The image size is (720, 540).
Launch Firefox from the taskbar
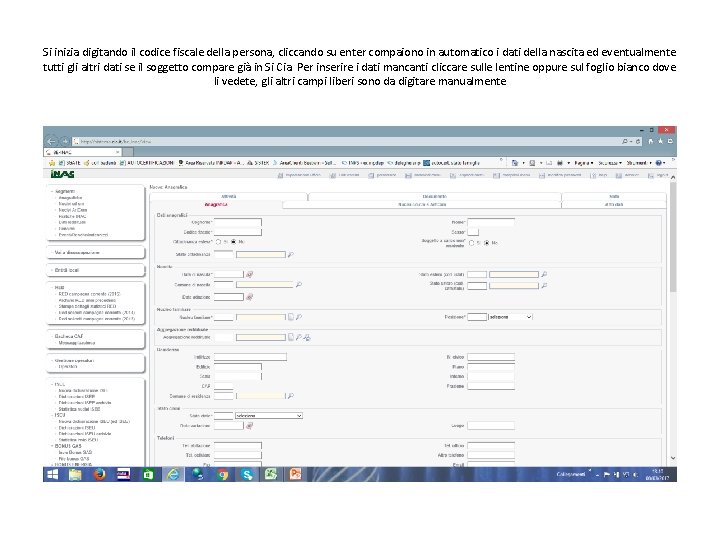(x=100, y=474)
